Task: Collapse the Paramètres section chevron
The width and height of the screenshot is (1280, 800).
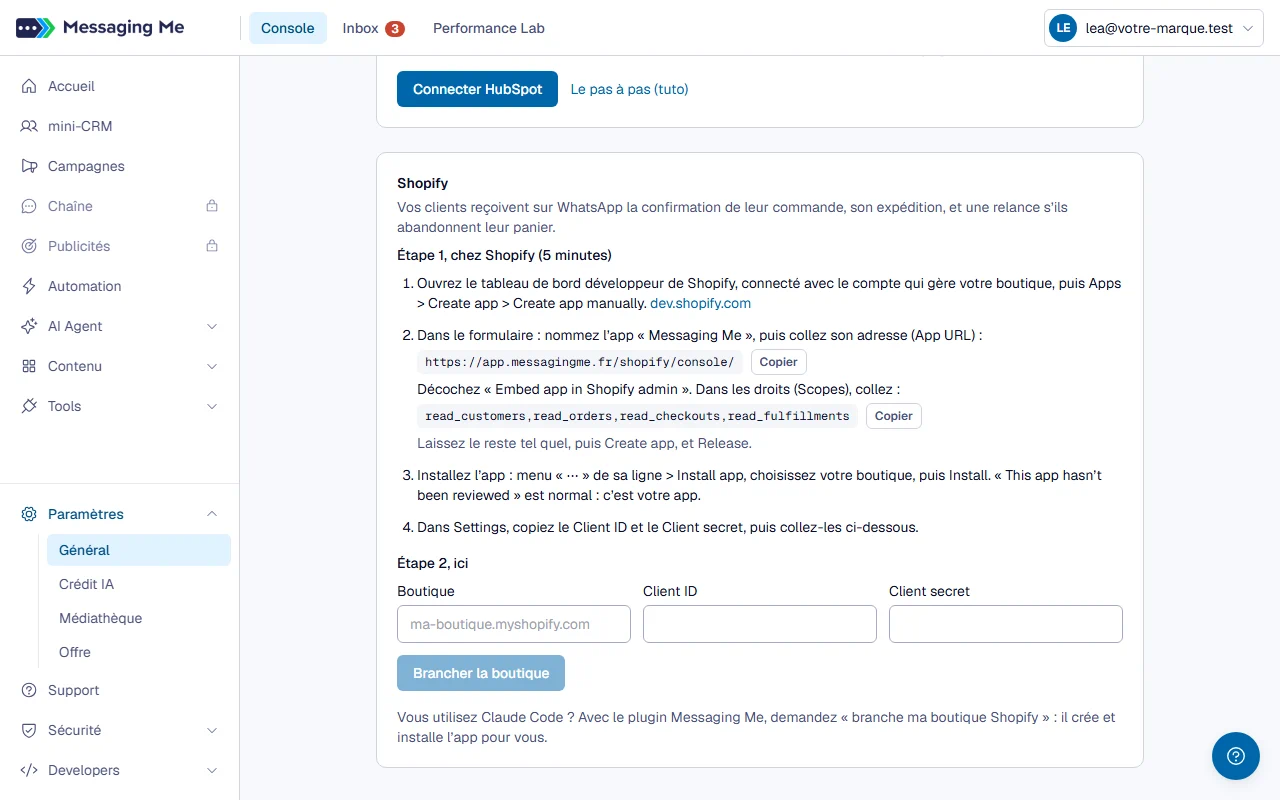Action: [x=212, y=514]
